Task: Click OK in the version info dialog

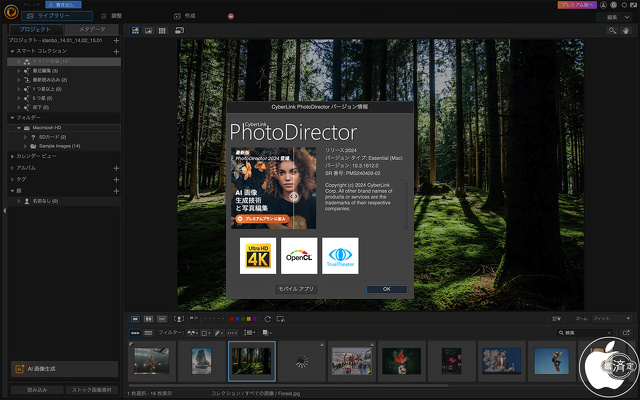Action: click(x=387, y=289)
